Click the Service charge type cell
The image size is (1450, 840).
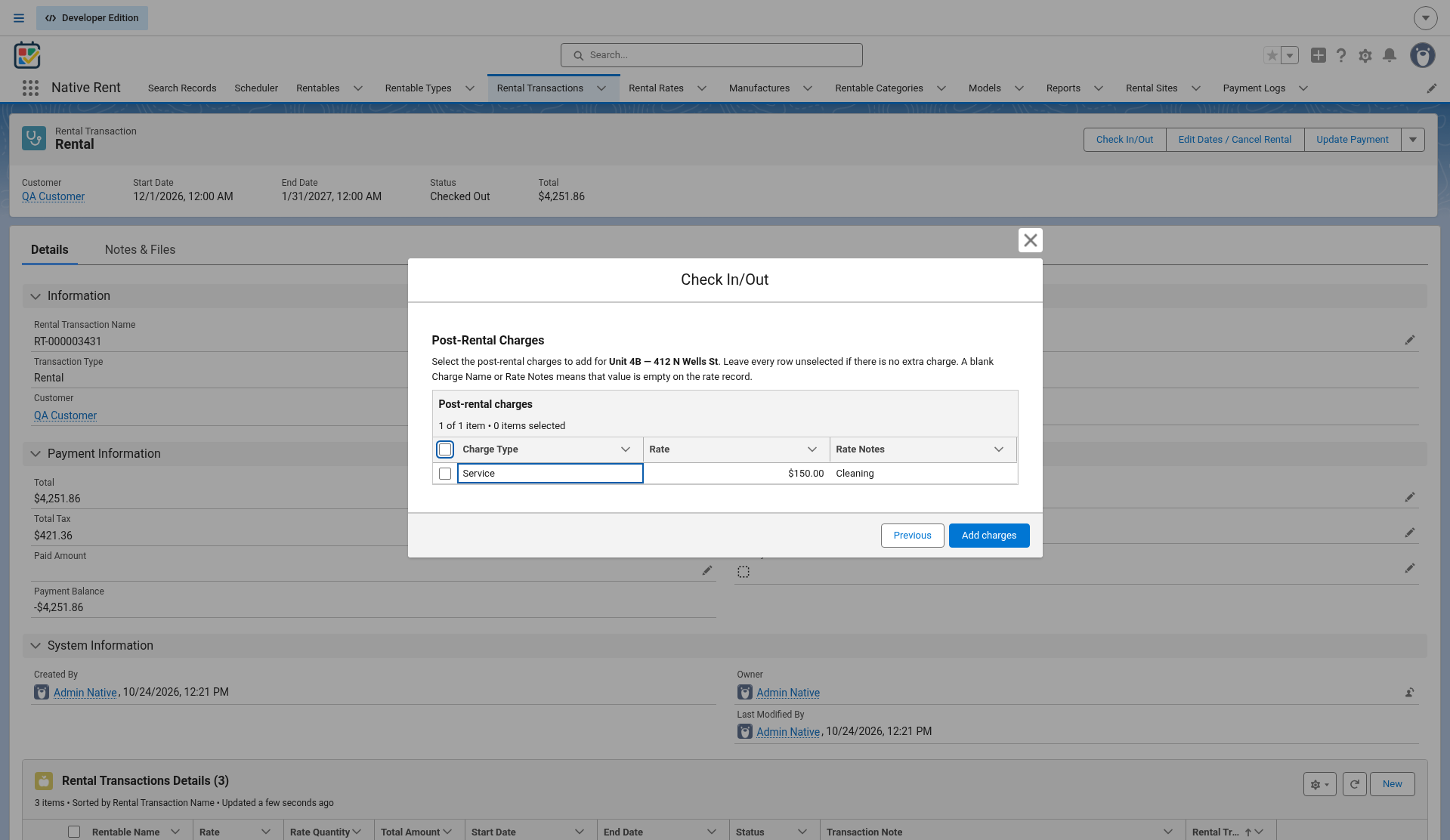tap(550, 474)
